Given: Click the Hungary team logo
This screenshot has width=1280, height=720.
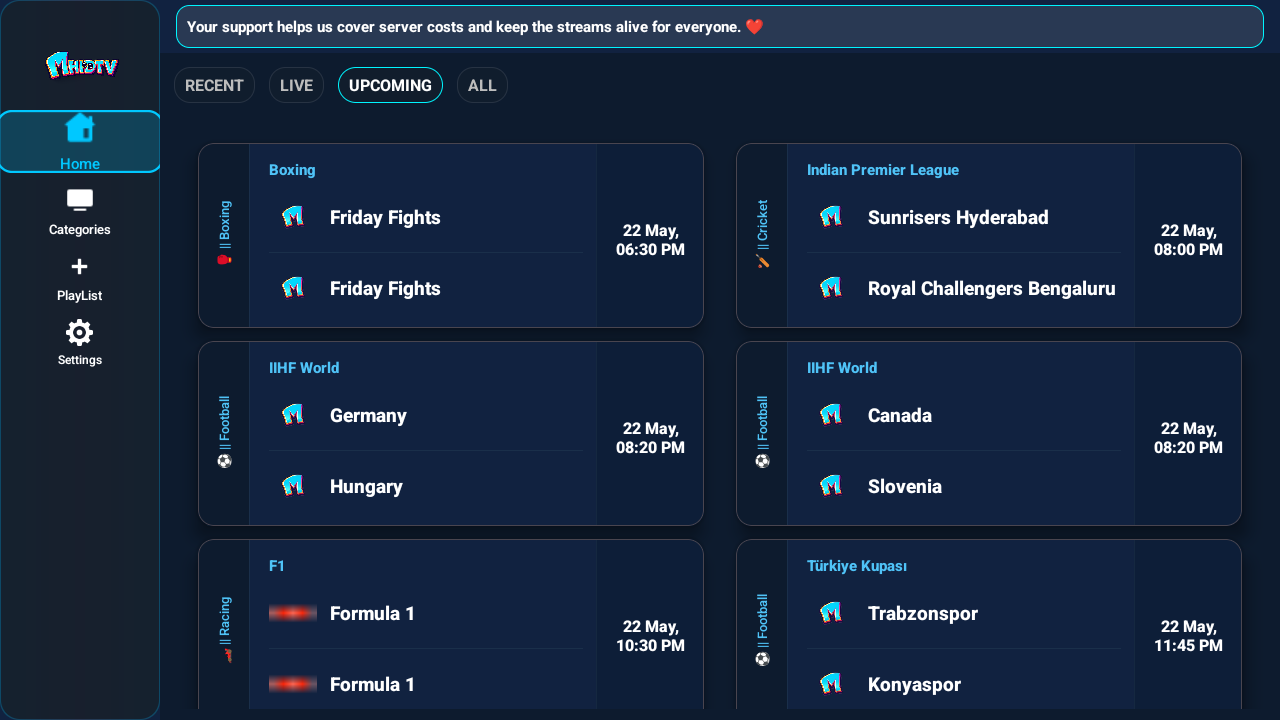Looking at the screenshot, I should coord(293,486).
